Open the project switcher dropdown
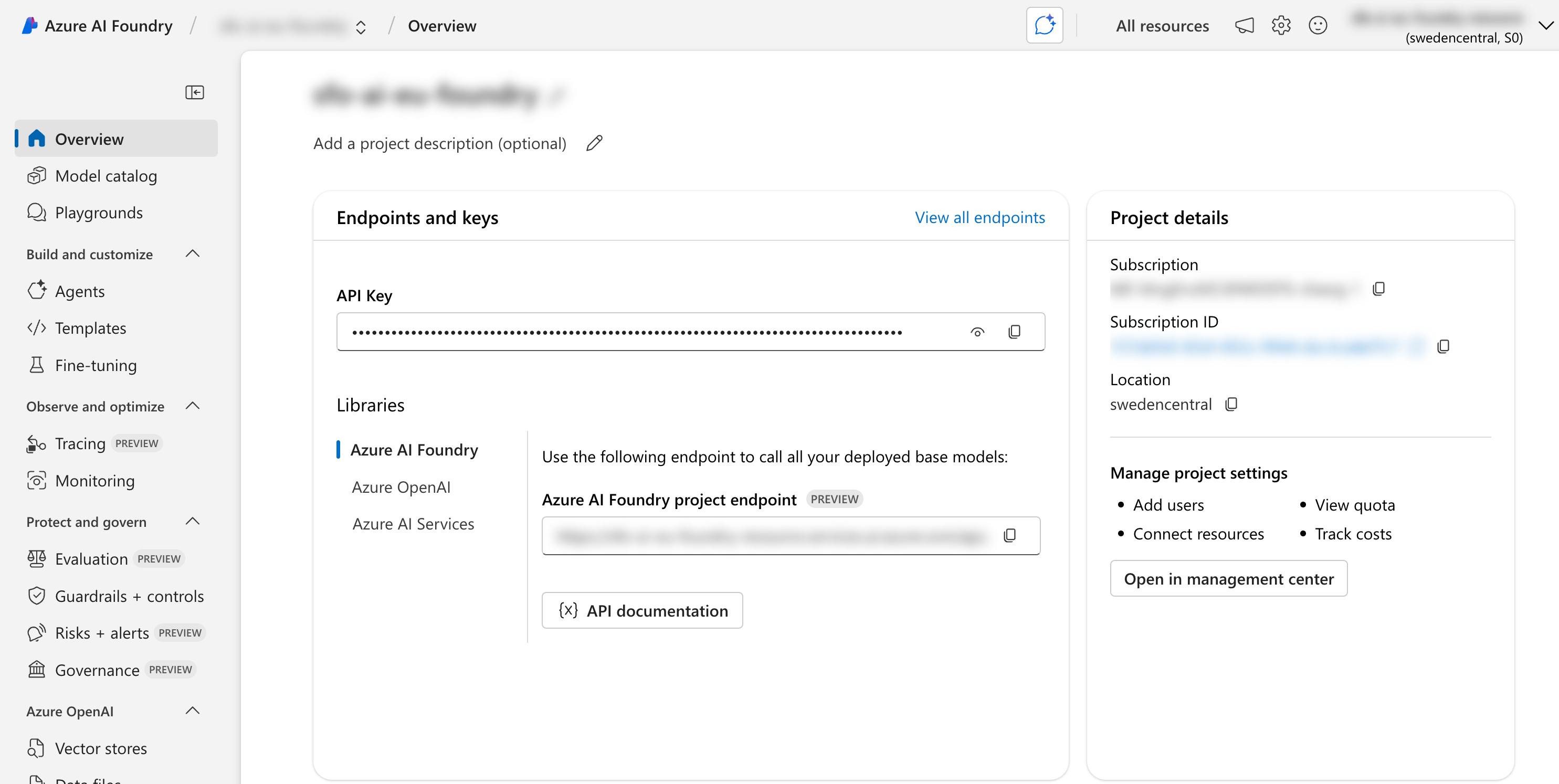 [x=361, y=27]
